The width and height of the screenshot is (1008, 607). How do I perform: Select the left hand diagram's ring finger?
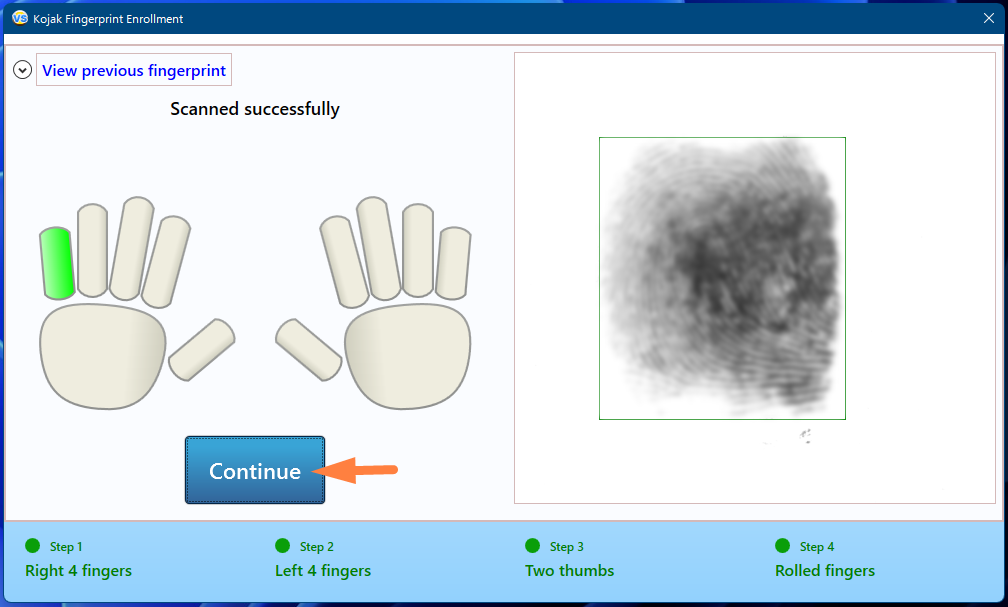point(93,250)
